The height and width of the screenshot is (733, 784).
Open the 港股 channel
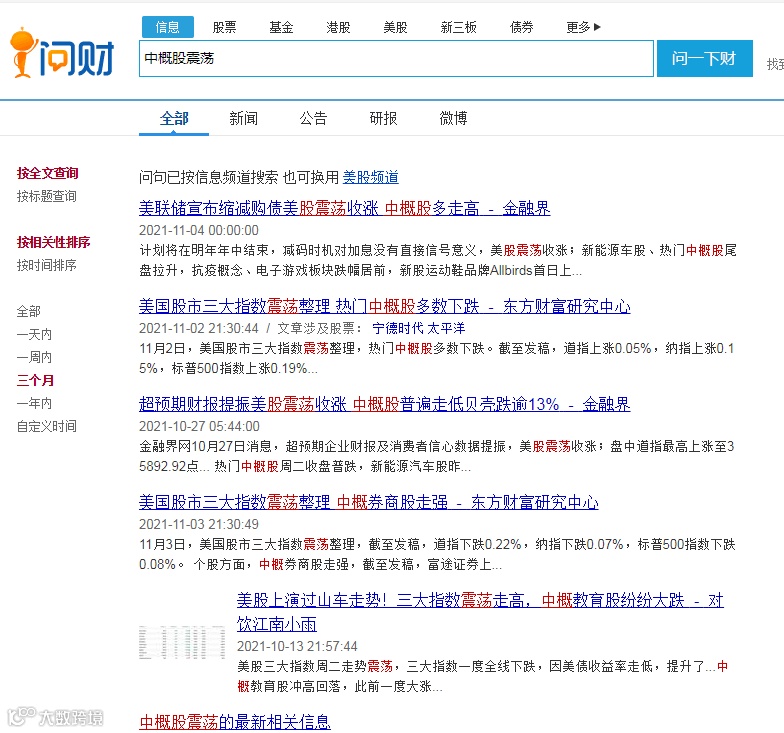click(x=338, y=27)
